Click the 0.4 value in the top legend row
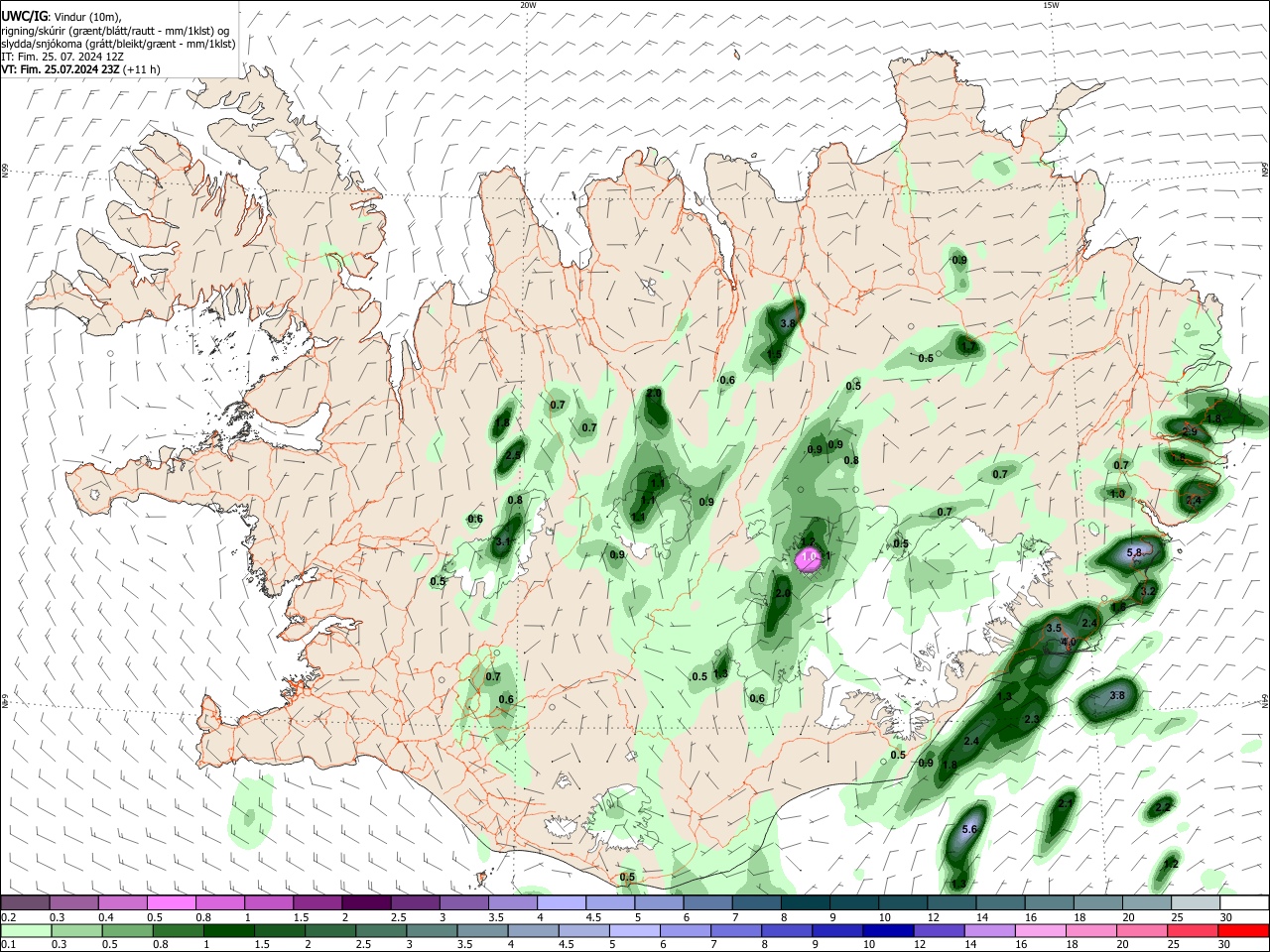Viewport: 1270px width, 952px height. pos(106,917)
